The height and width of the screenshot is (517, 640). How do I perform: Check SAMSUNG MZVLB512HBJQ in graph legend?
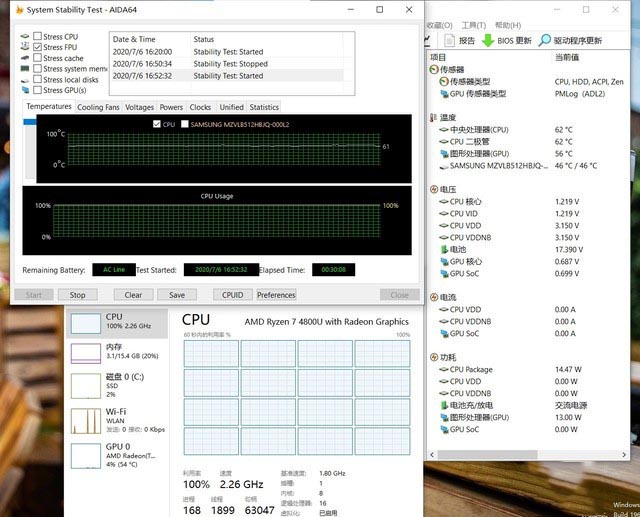[x=185, y=124]
